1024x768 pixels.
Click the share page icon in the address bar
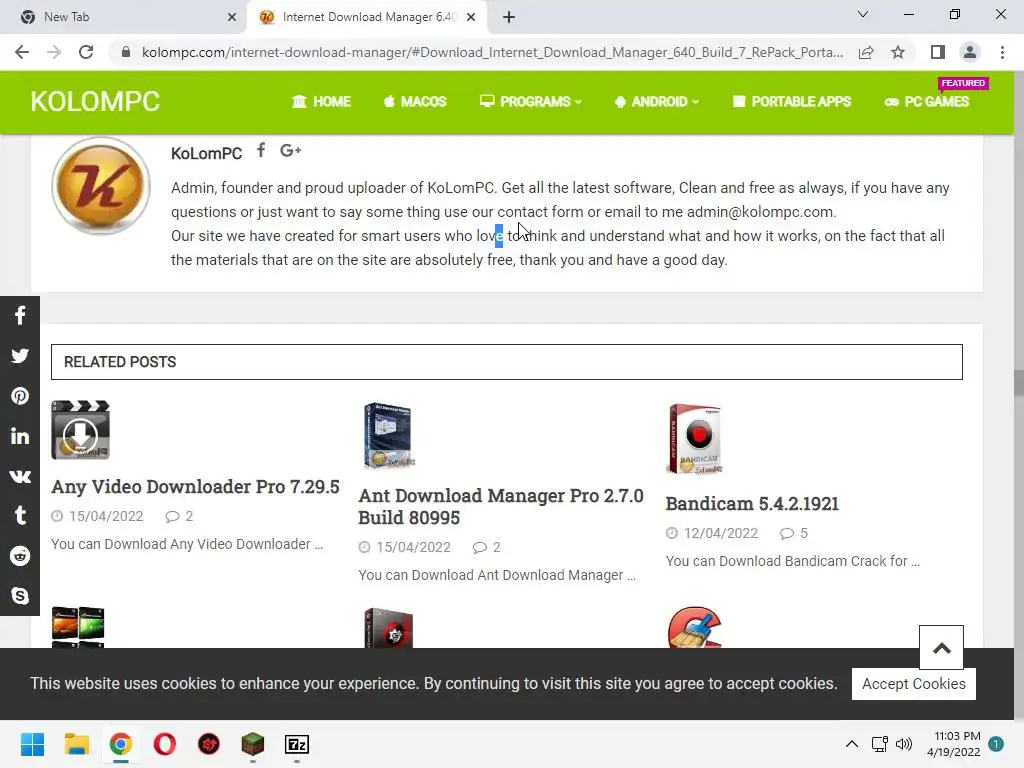pyautogui.click(x=866, y=52)
